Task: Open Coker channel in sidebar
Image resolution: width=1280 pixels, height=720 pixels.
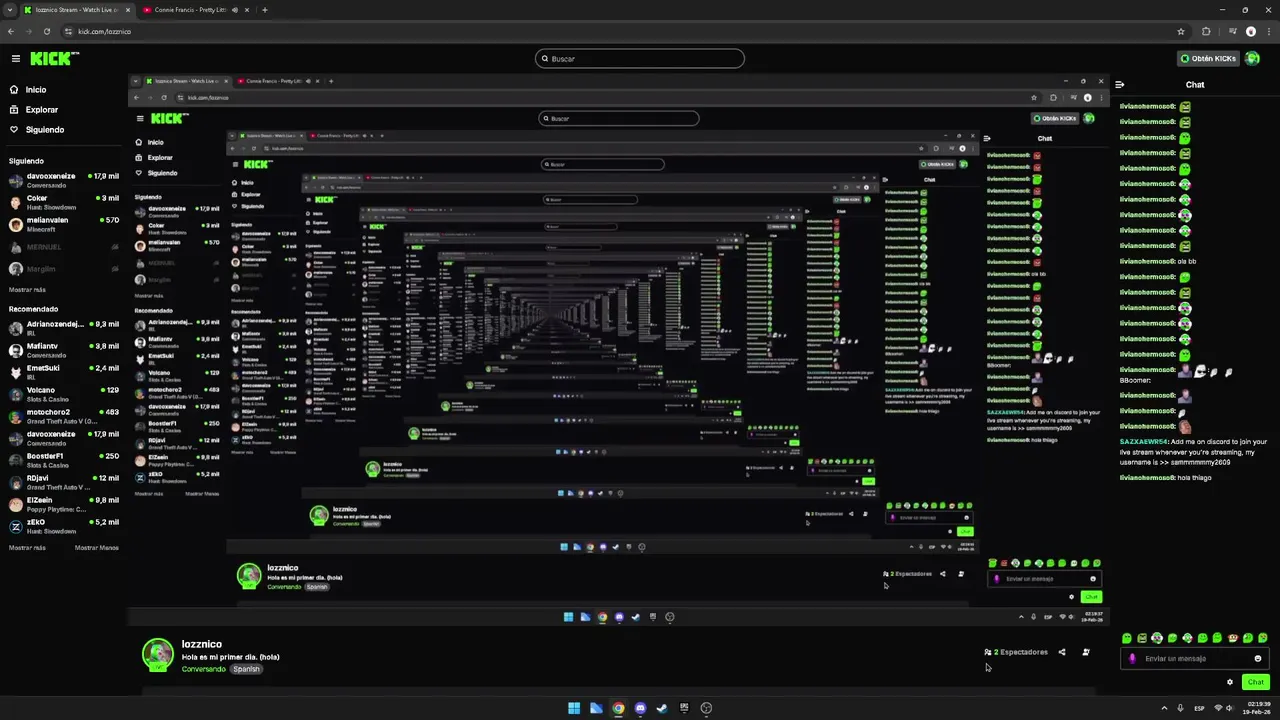Action: (64, 202)
